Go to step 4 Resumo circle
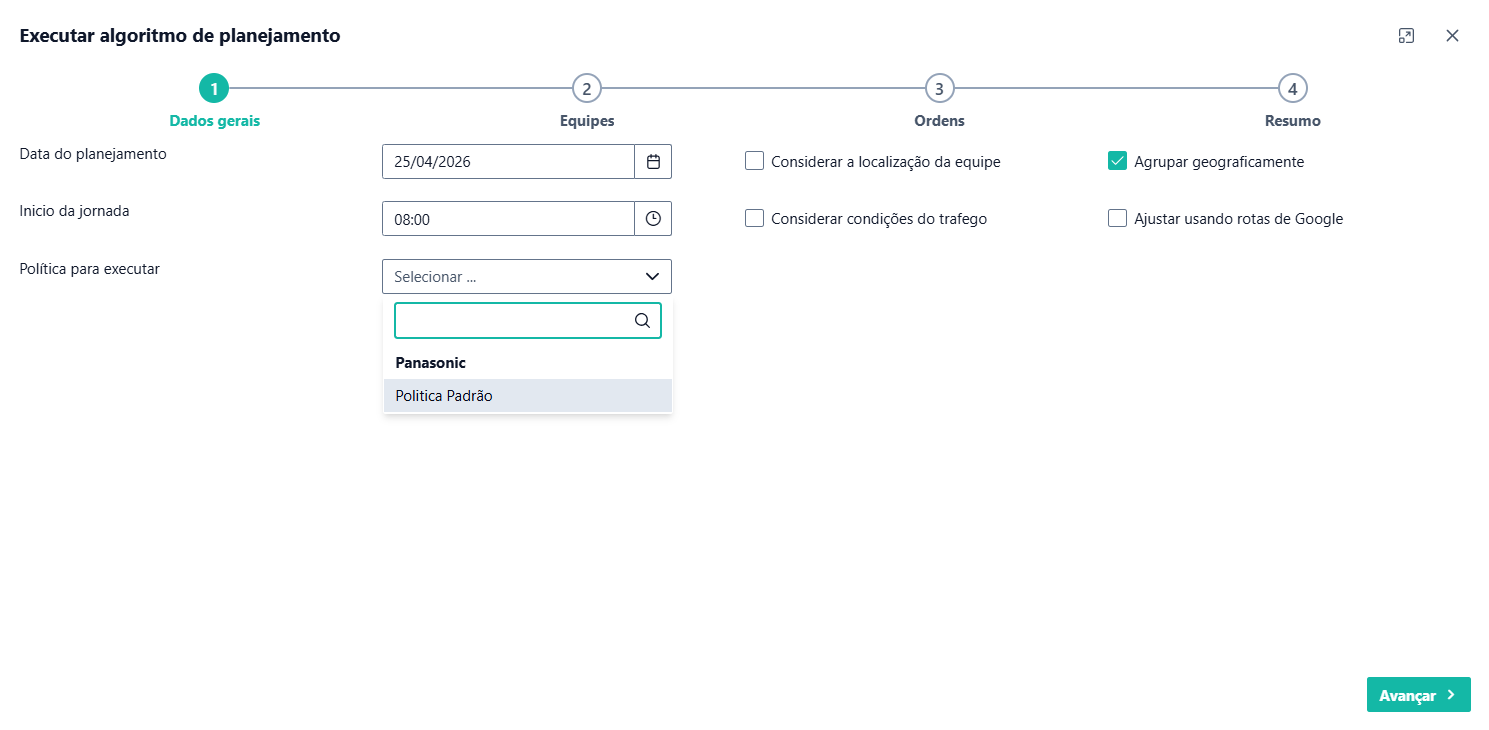The width and height of the screenshot is (1489, 730). click(x=1293, y=89)
